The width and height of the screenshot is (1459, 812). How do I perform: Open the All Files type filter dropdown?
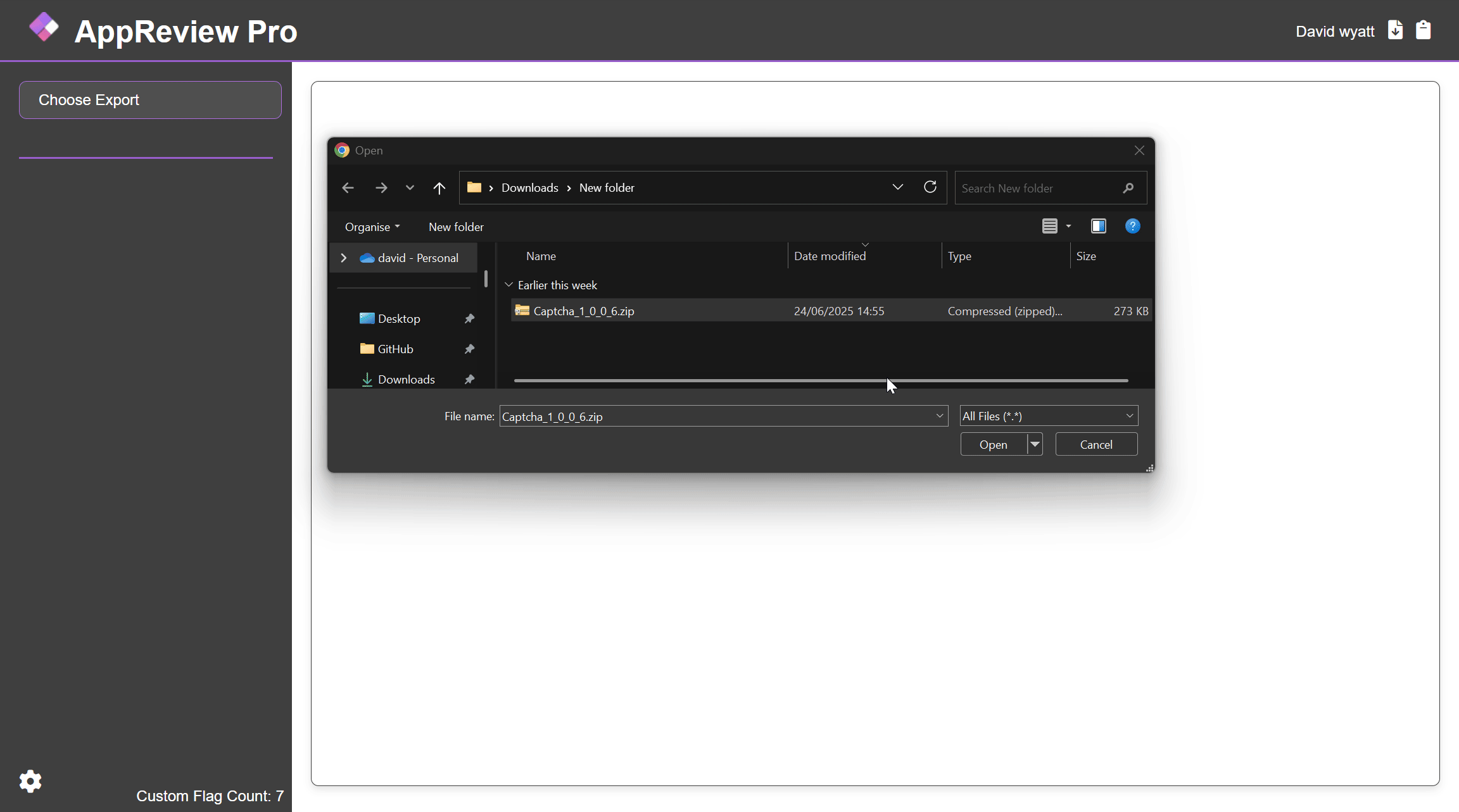click(1049, 416)
